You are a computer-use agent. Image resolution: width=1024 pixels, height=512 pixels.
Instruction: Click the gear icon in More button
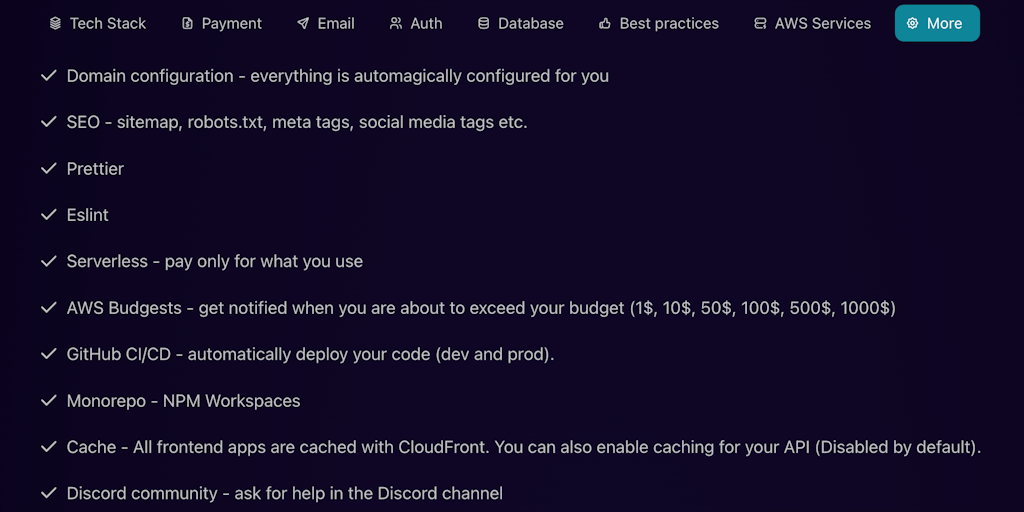(912, 23)
